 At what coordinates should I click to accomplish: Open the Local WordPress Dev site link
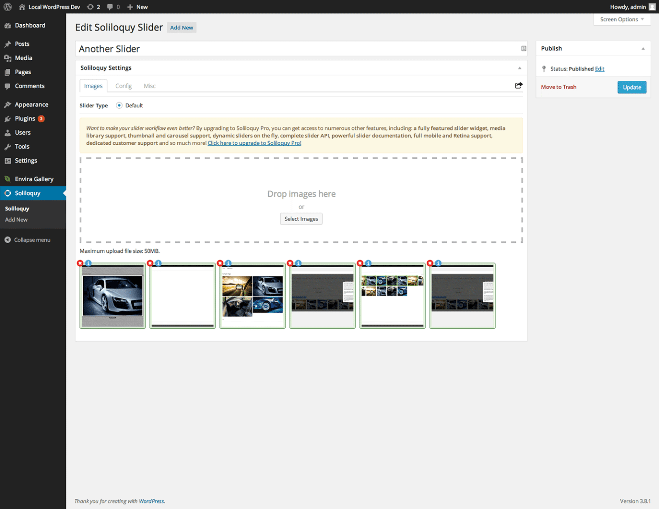50,7
